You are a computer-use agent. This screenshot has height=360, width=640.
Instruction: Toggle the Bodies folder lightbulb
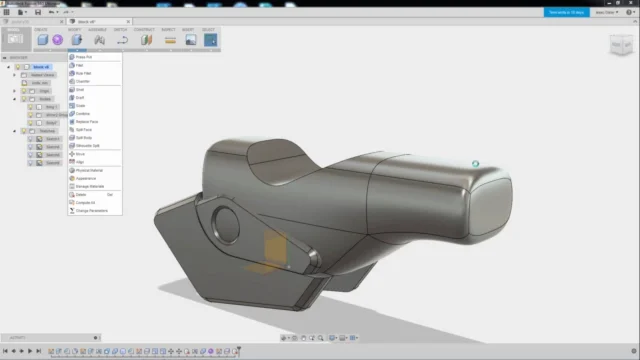tap(24, 99)
